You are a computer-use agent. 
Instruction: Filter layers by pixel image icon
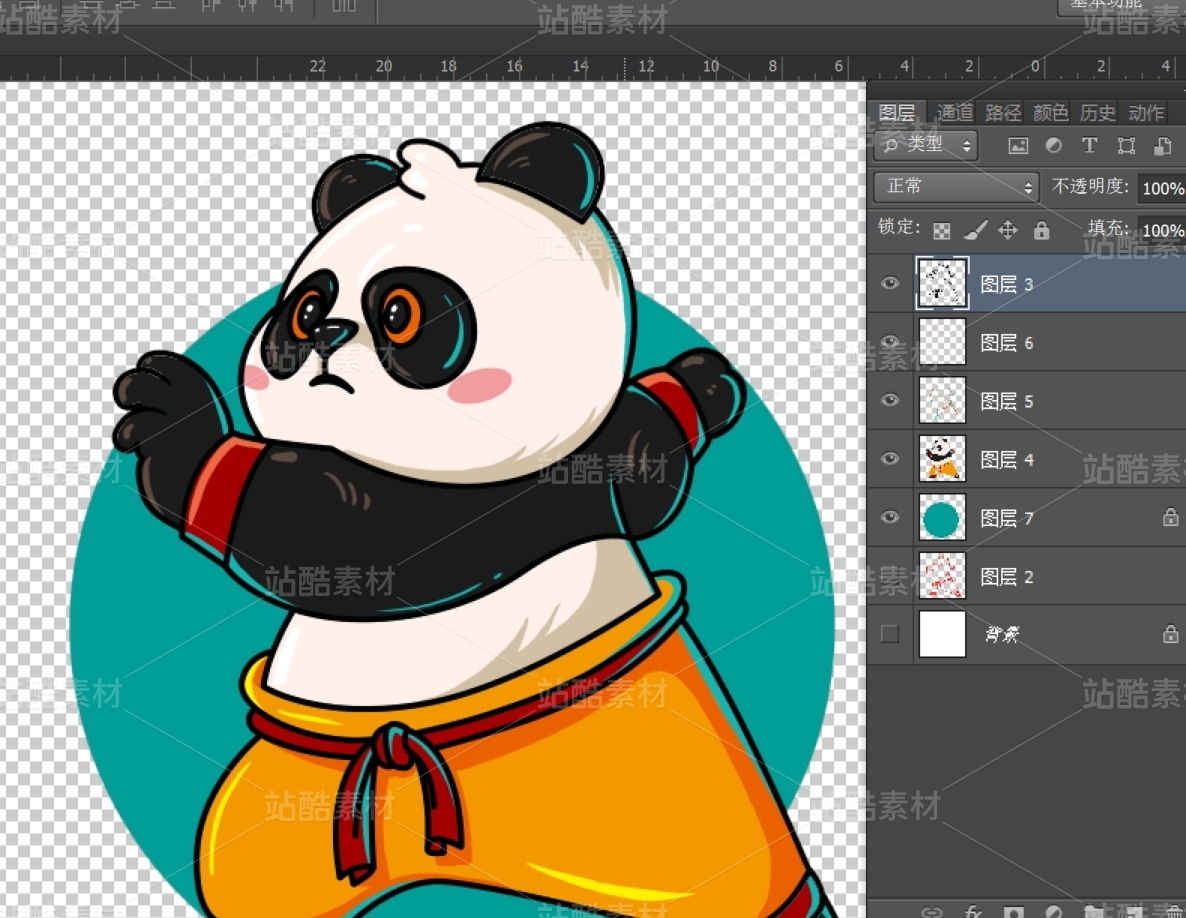1018,146
